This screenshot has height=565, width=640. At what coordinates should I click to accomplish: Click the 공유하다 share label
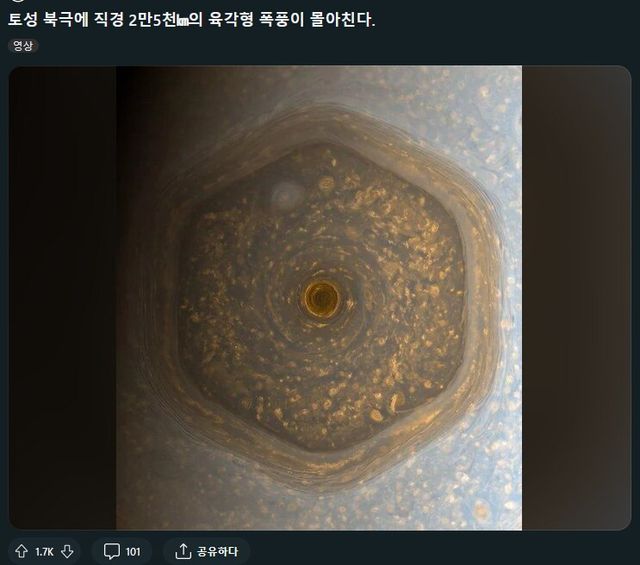(x=217, y=552)
